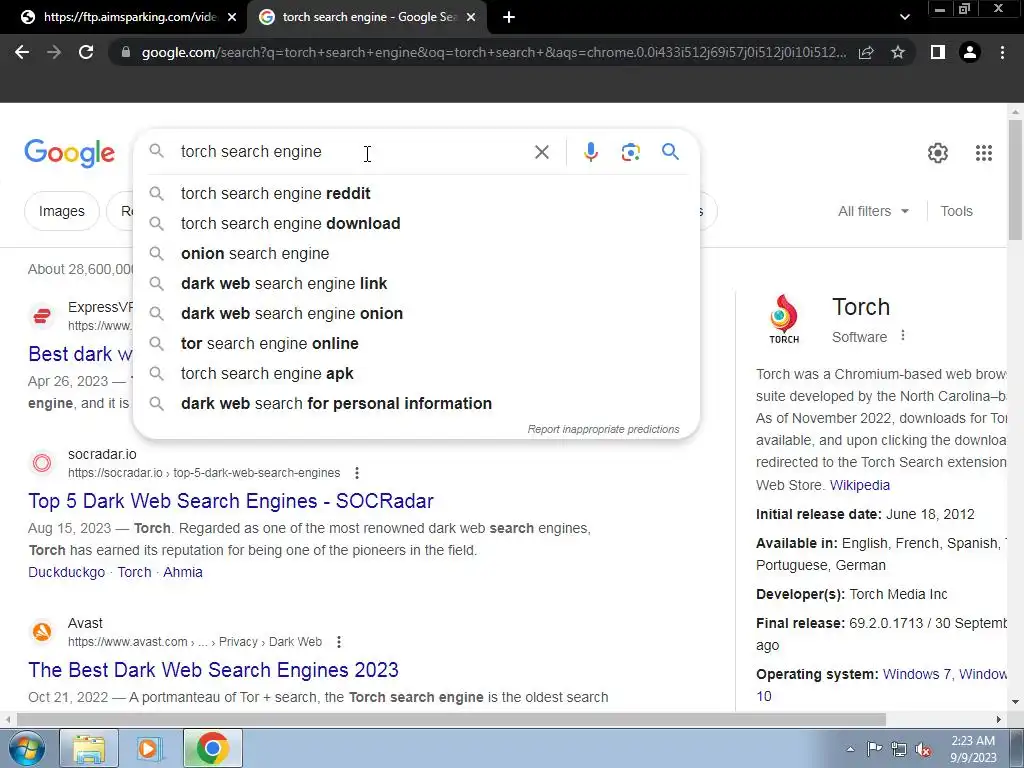The image size is (1024, 768).
Task: Click inside the Google search input
Action: pyautogui.click(x=353, y=152)
